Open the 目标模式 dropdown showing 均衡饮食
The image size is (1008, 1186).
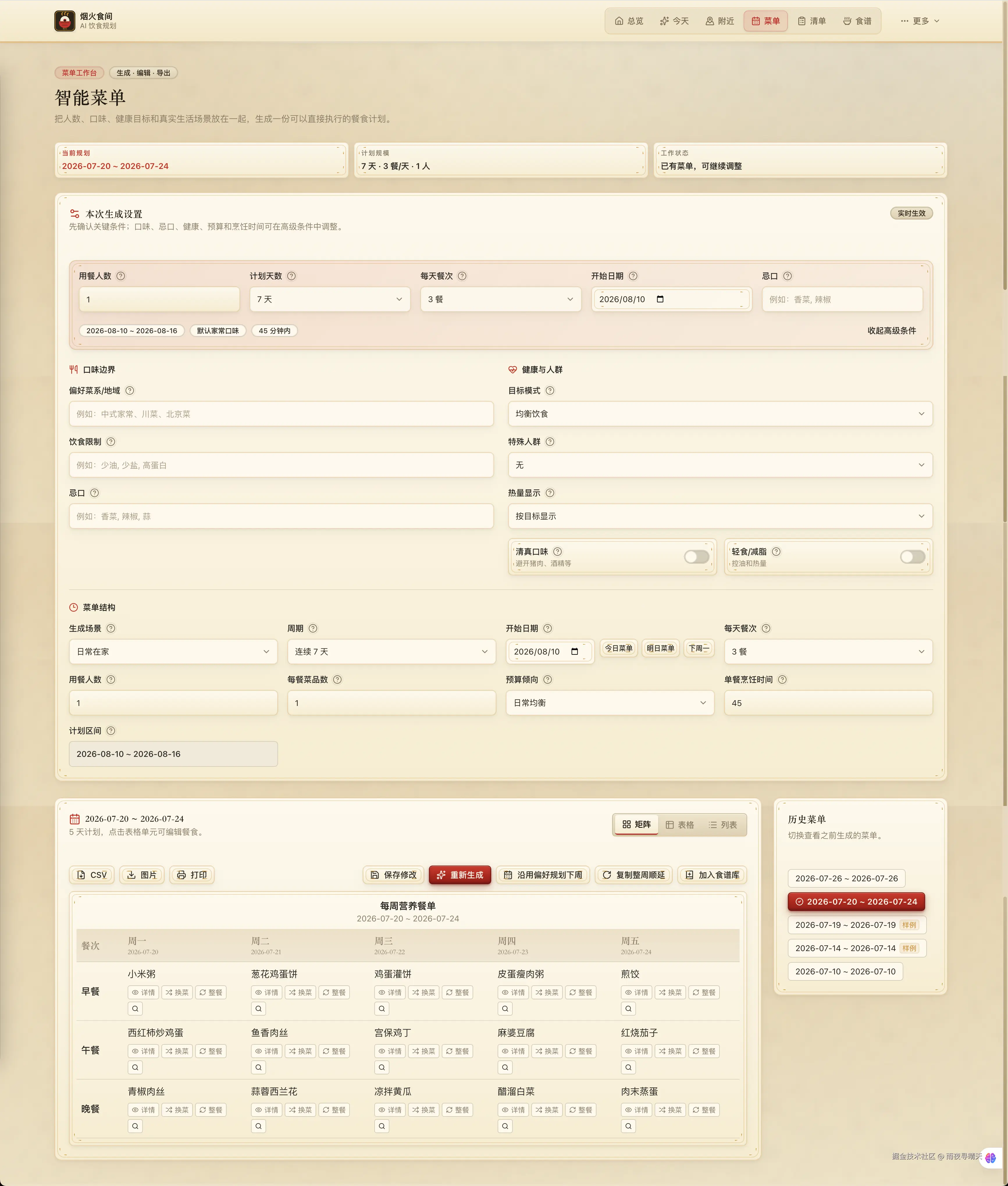tap(720, 414)
